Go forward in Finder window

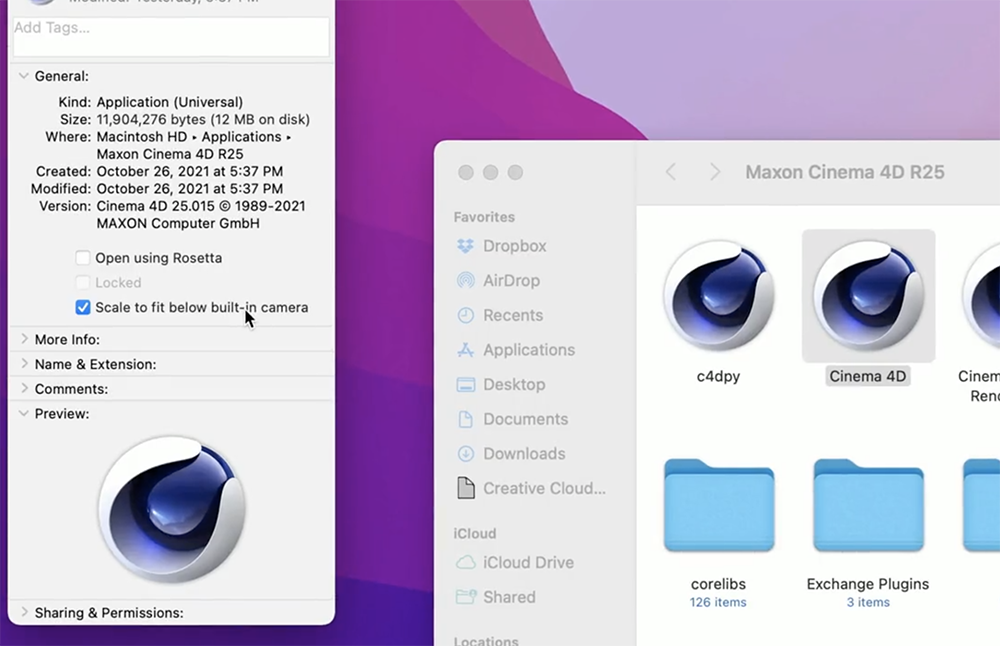715,172
